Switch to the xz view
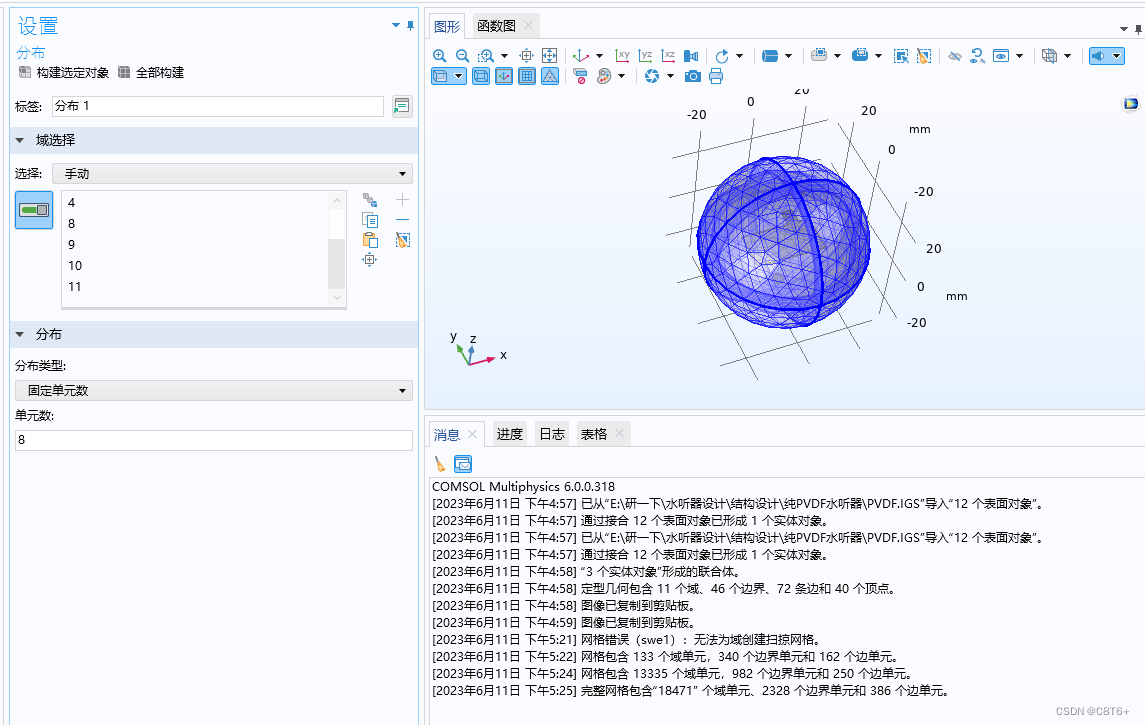Screen dimensions: 1145x725 [x=668, y=55]
